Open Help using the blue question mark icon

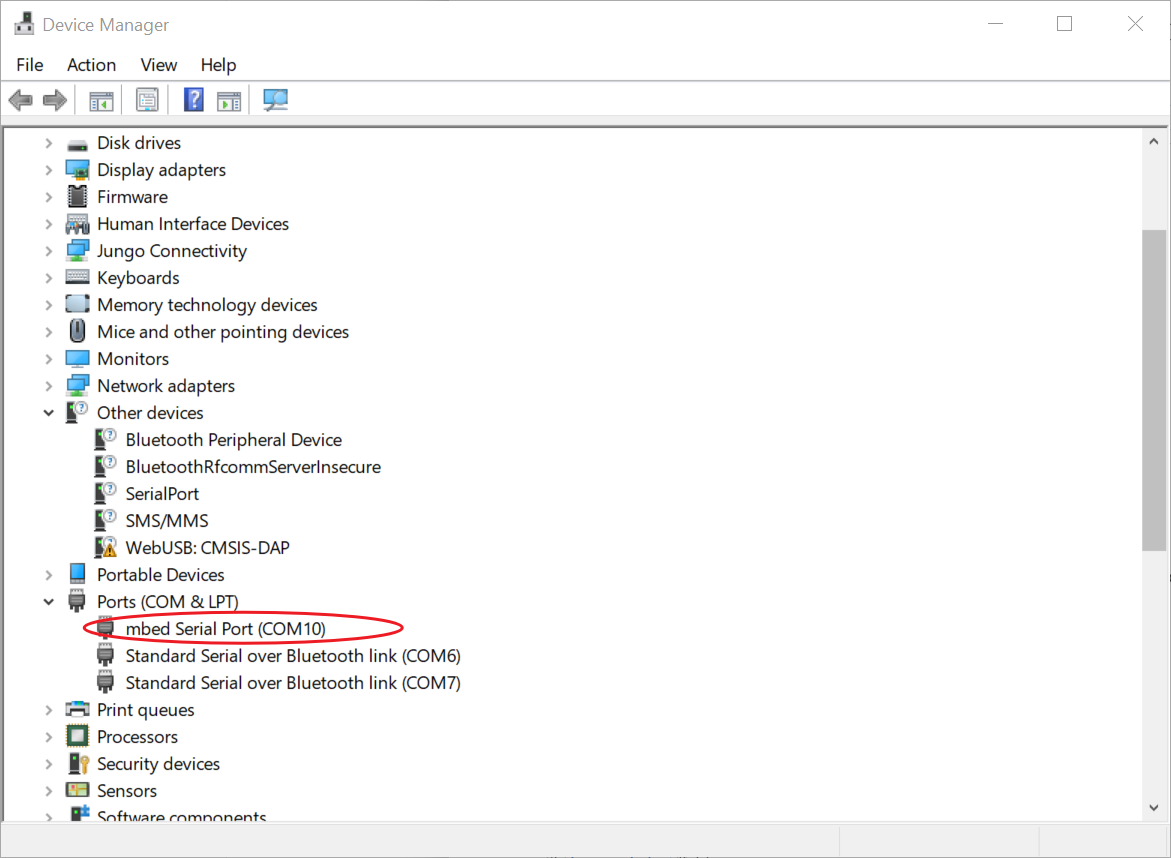(193, 99)
